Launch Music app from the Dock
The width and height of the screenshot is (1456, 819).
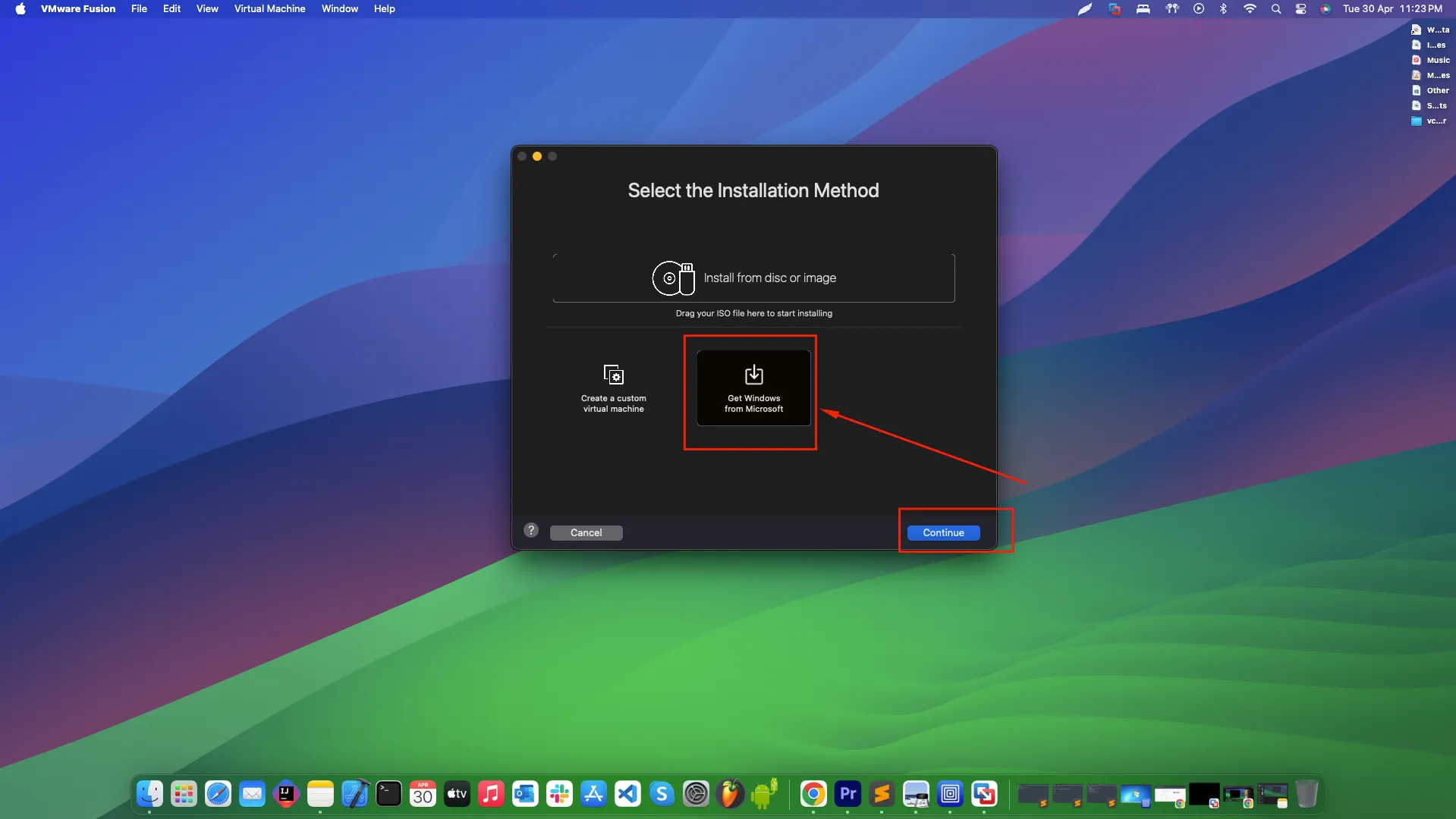491,794
